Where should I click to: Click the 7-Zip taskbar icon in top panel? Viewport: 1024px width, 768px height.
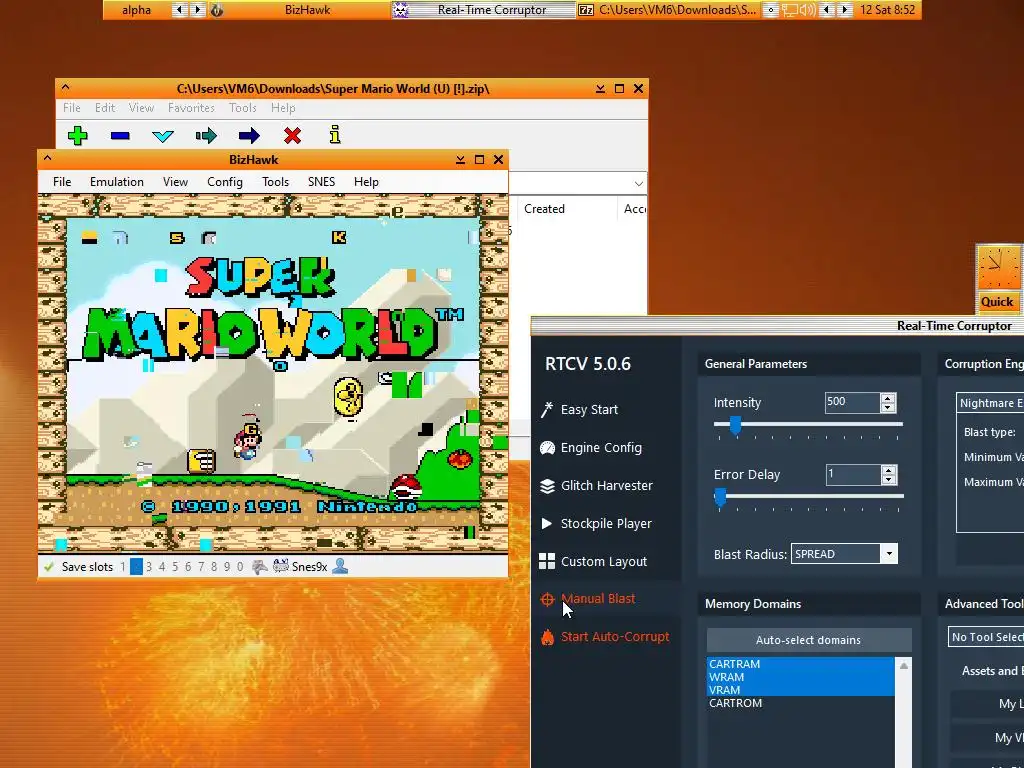(586, 10)
